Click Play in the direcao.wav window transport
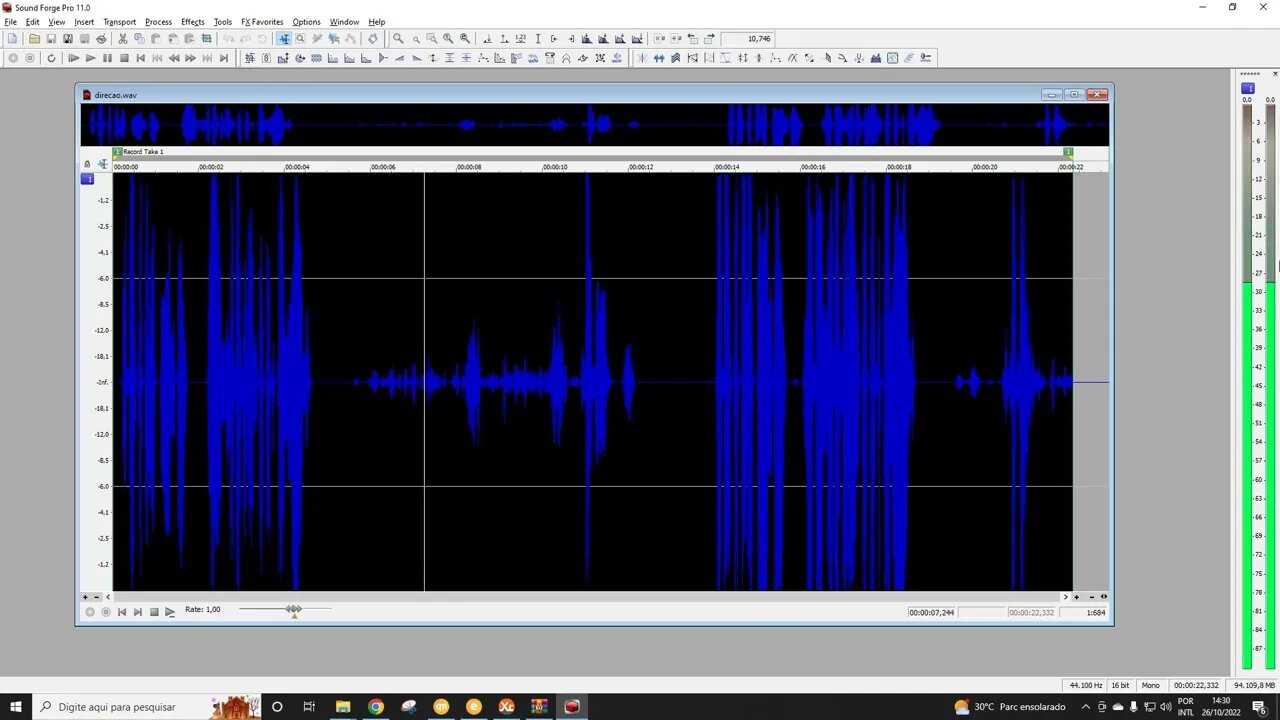The height and width of the screenshot is (720, 1280). (x=170, y=612)
